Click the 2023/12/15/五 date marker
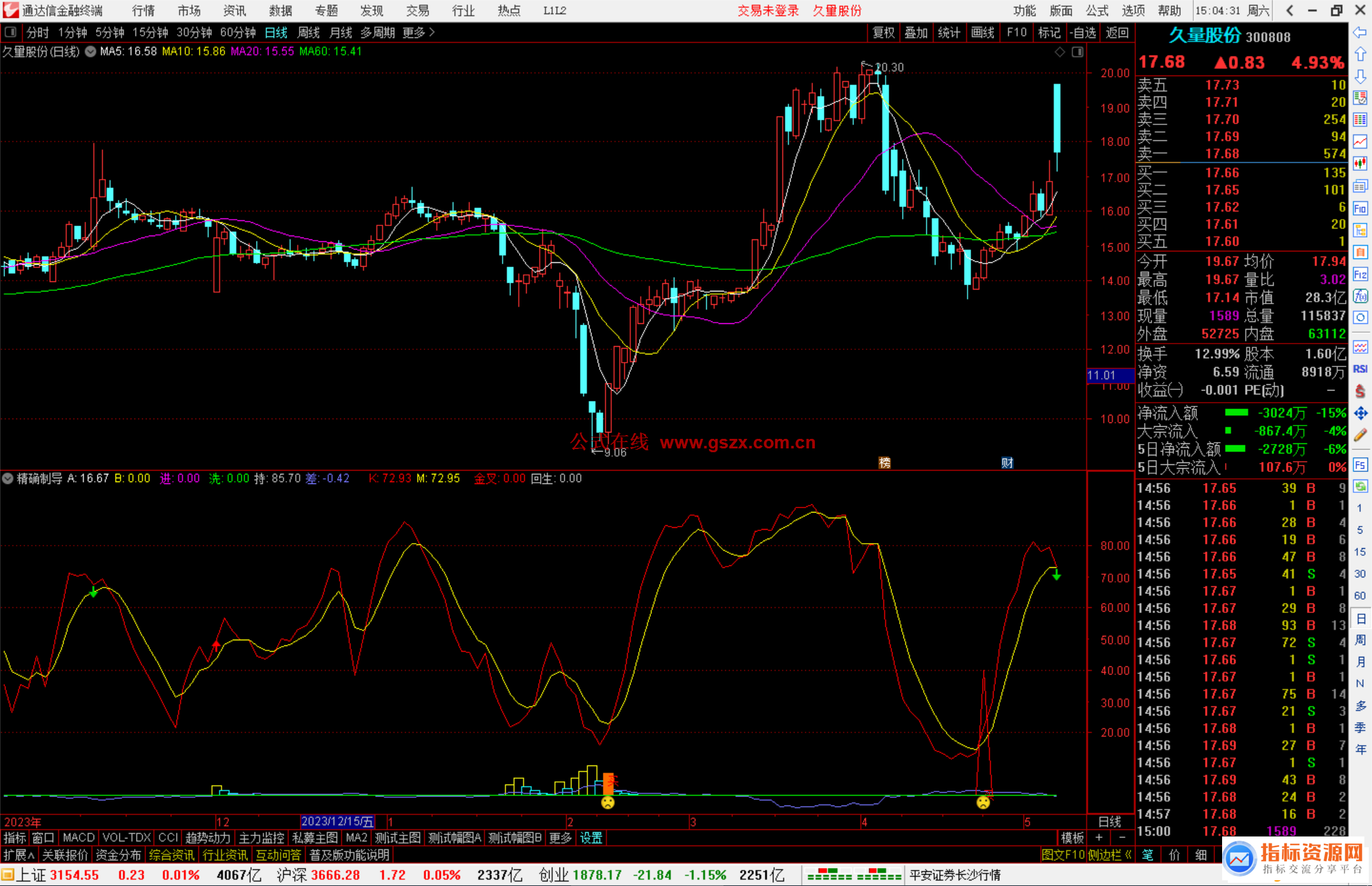This screenshot has width=1372, height=886. tap(337, 821)
